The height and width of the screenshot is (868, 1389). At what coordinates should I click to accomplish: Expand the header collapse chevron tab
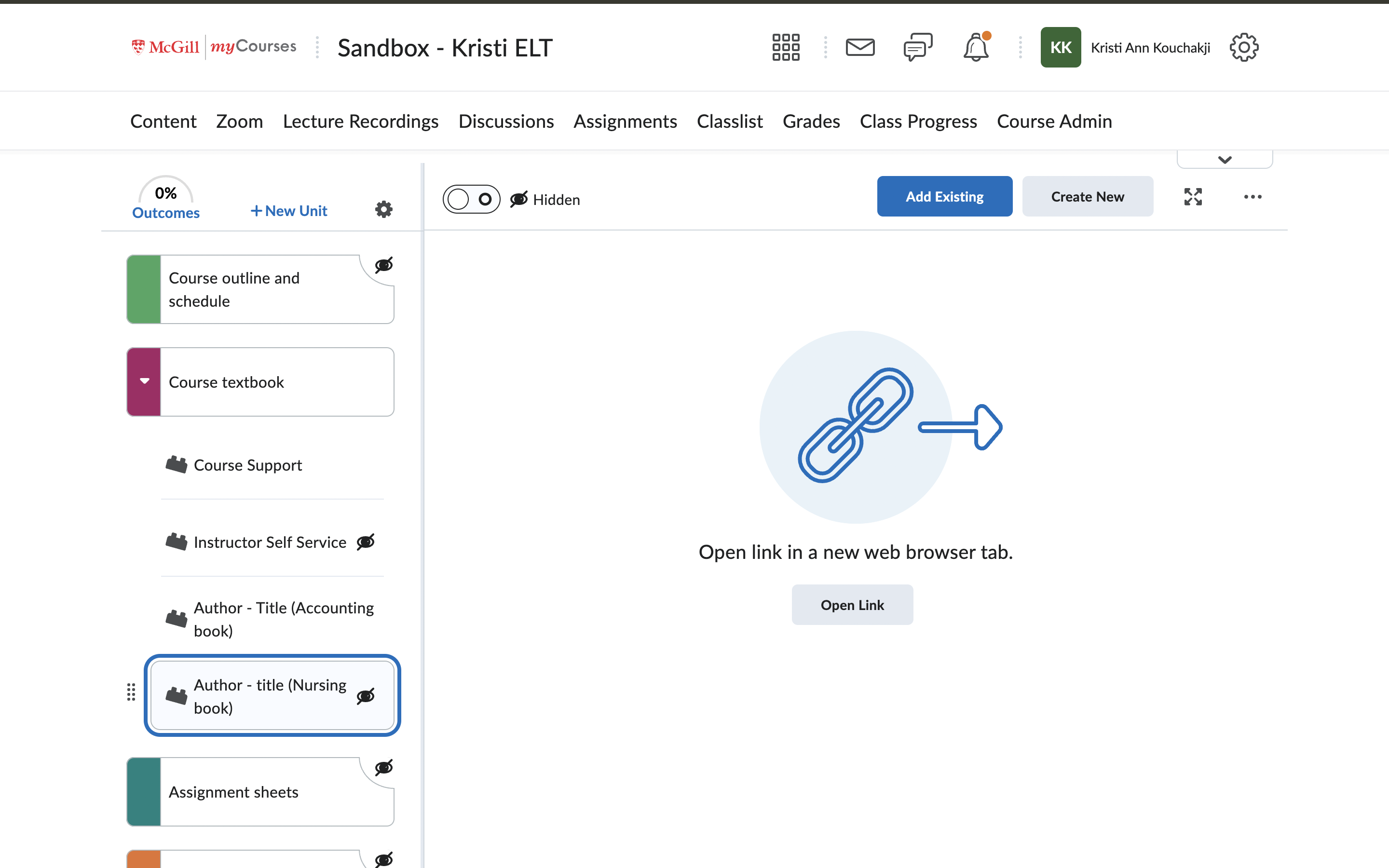coord(1224,159)
